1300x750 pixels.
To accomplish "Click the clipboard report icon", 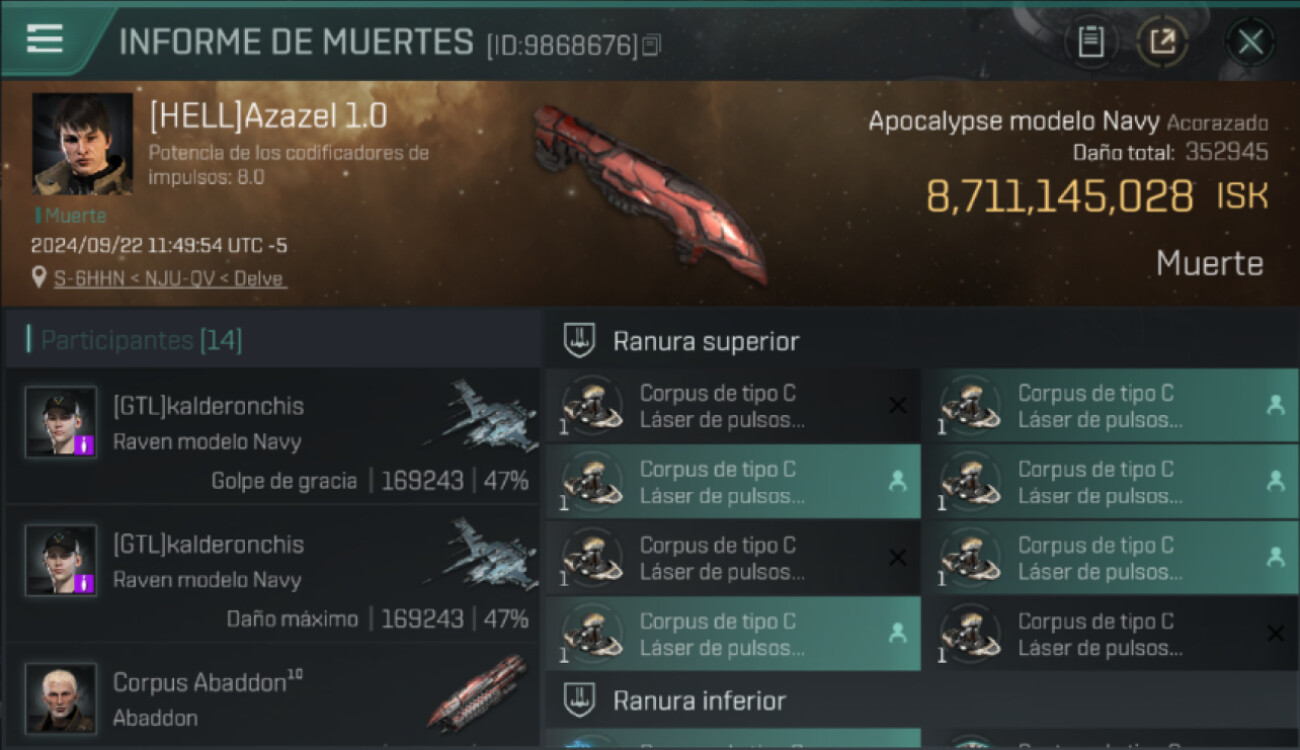I will [x=1091, y=42].
